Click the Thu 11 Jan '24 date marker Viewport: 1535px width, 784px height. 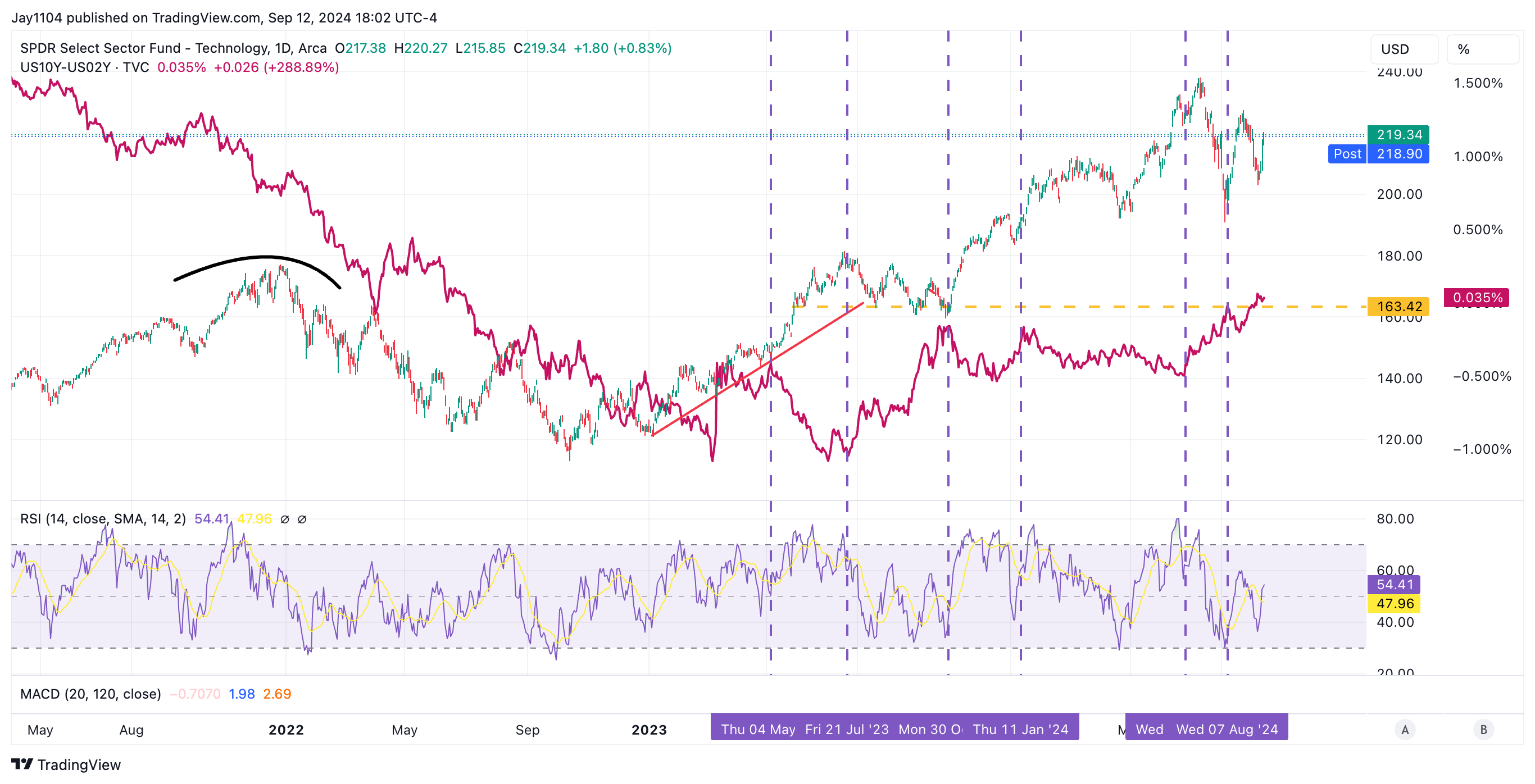coord(1020,729)
